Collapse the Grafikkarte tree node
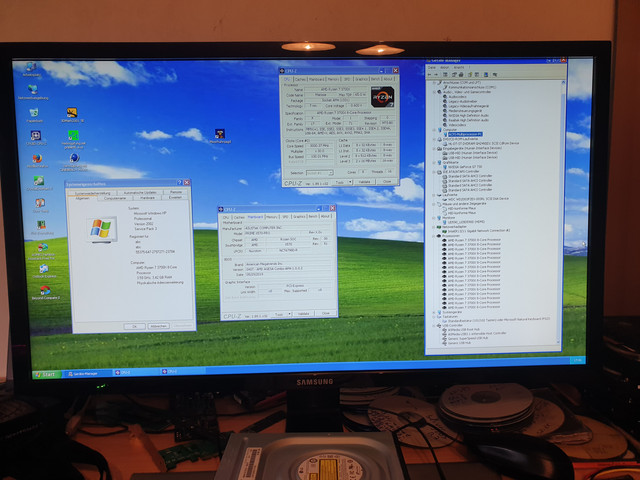Screen dimensions: 640x480 pos(434,162)
